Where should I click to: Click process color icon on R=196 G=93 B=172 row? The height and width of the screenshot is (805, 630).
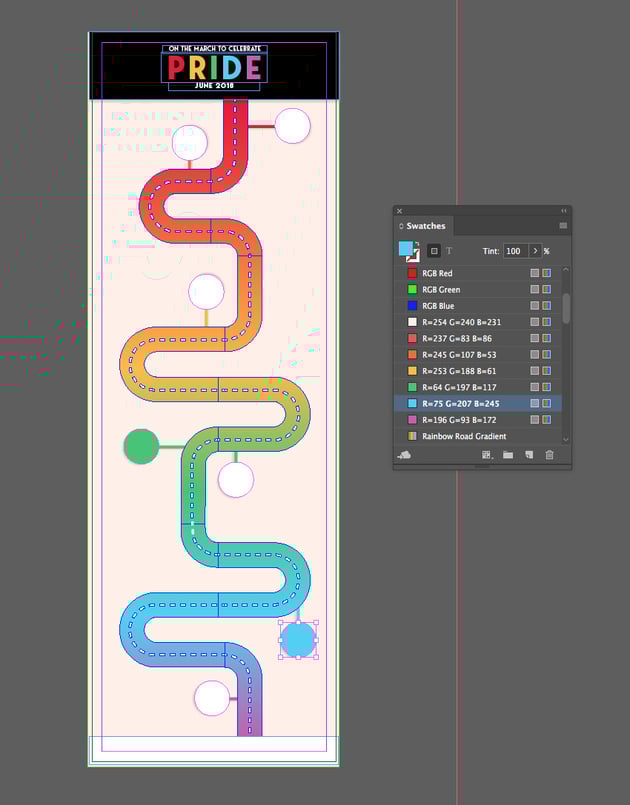(x=534, y=420)
